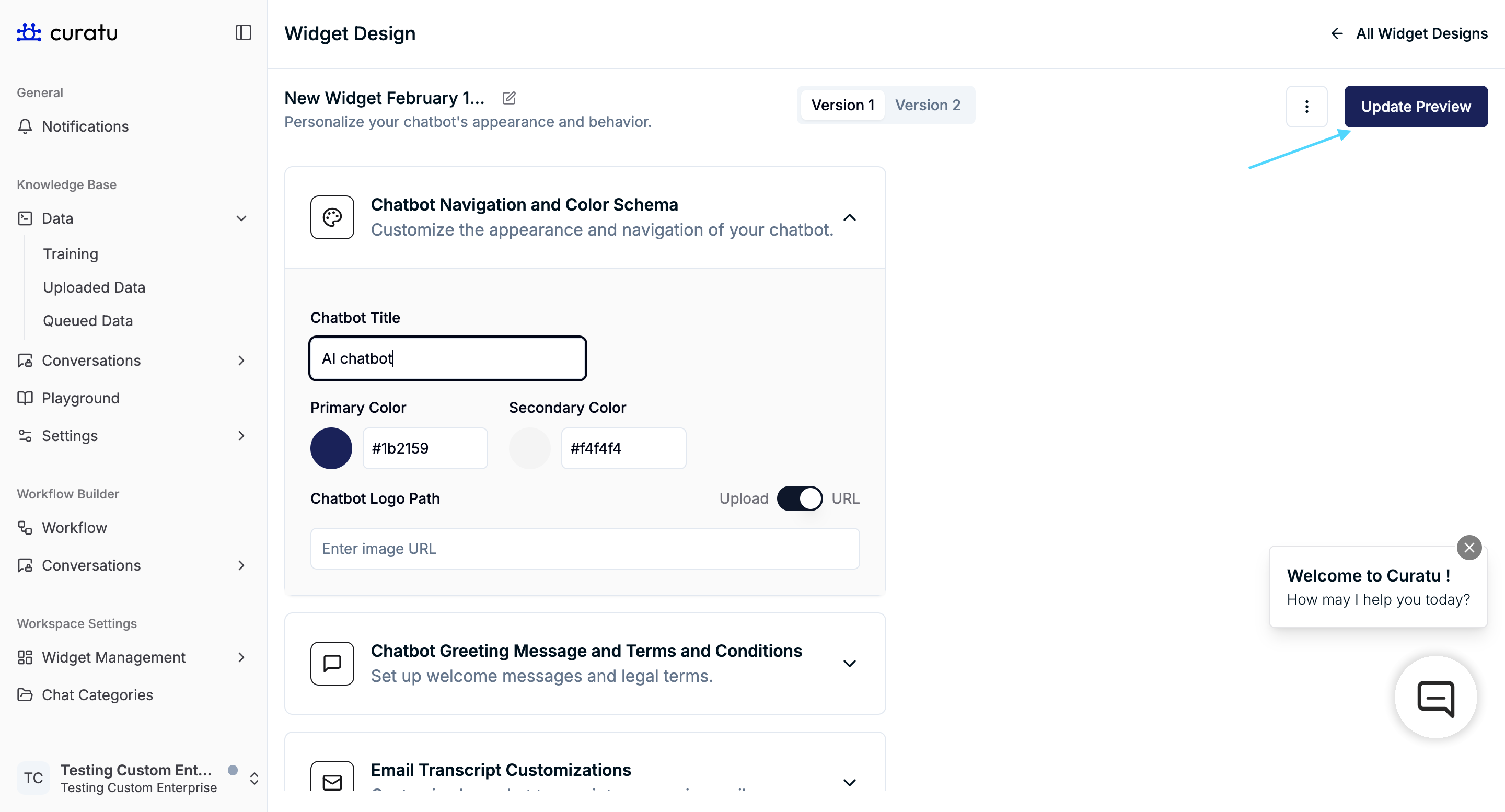This screenshot has height=812, width=1505.
Task: Collapse Chatbot Navigation and Color Schema section
Action: click(850, 217)
